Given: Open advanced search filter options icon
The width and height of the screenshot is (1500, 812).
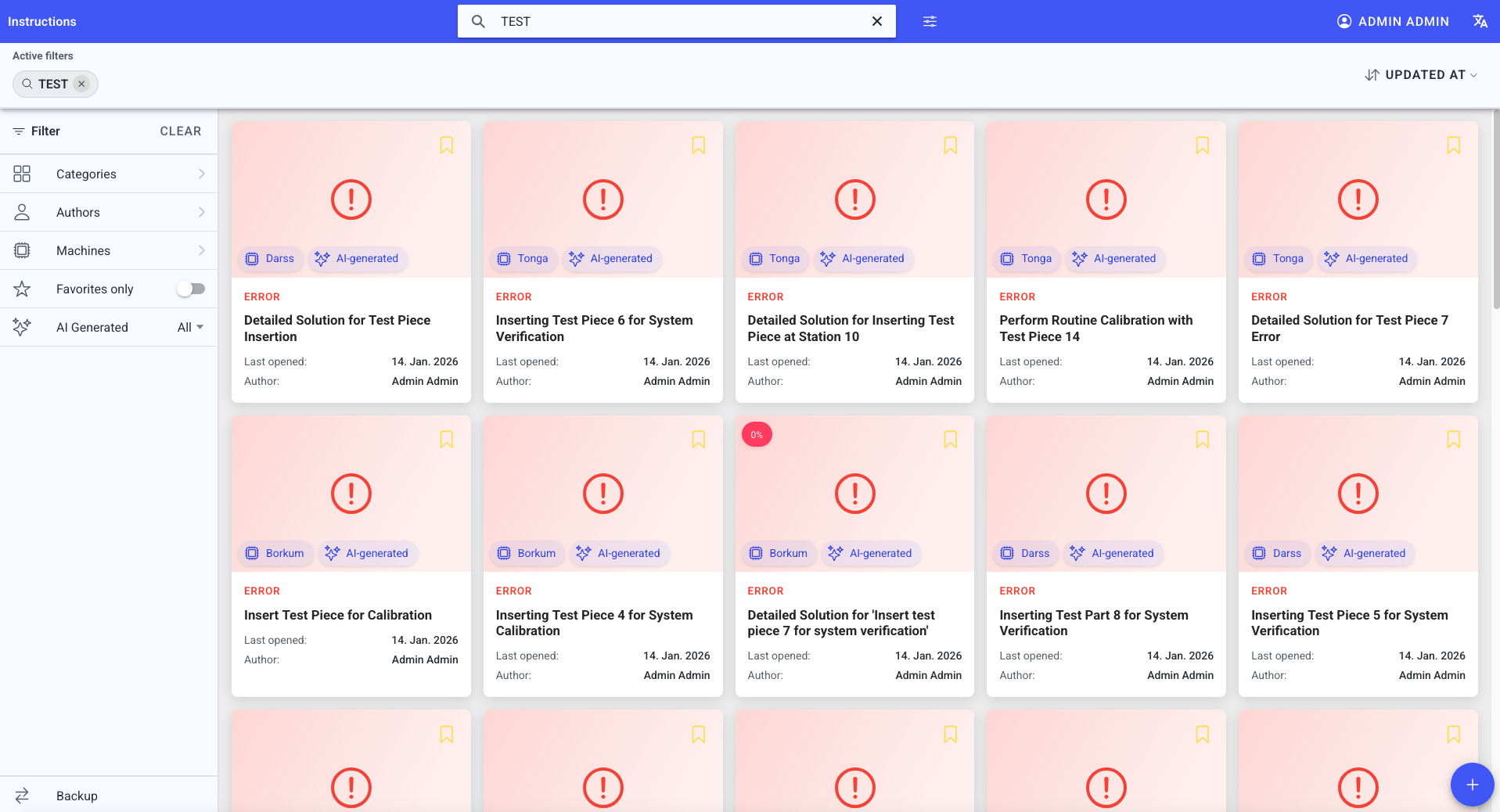Looking at the screenshot, I should pos(930,21).
